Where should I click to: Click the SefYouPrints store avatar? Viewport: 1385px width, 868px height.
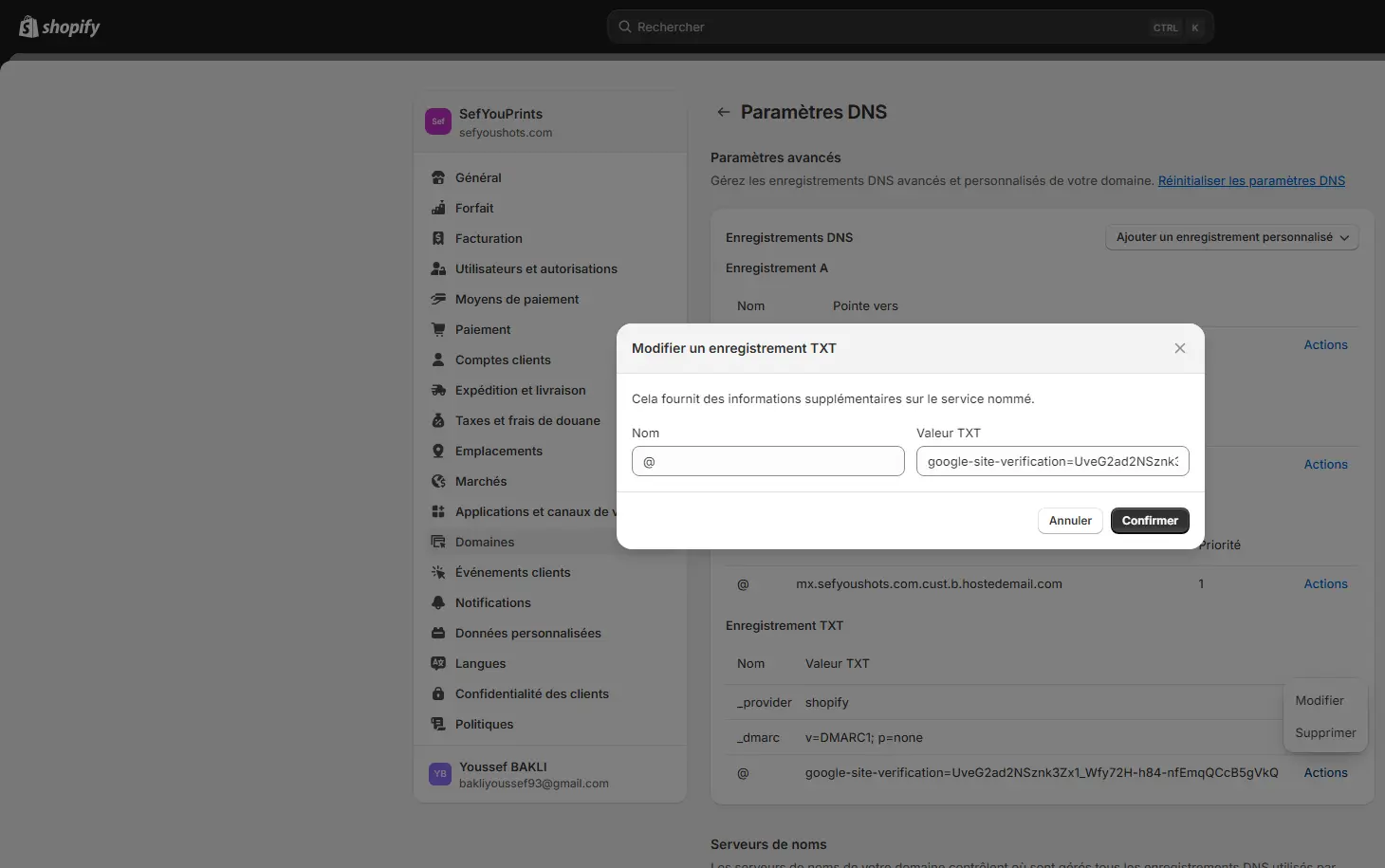[438, 121]
